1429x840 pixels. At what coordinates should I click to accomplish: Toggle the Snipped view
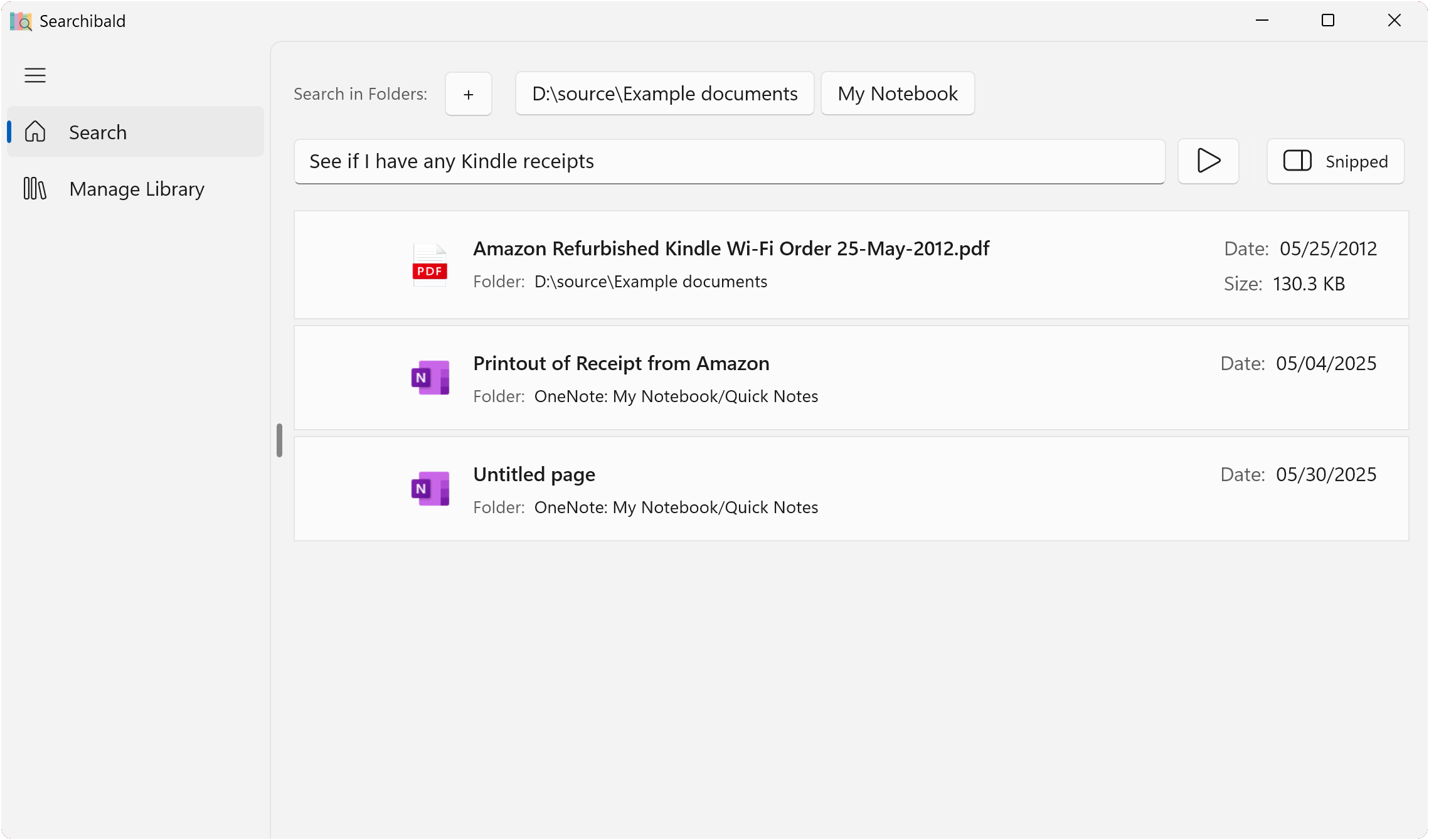click(1335, 161)
